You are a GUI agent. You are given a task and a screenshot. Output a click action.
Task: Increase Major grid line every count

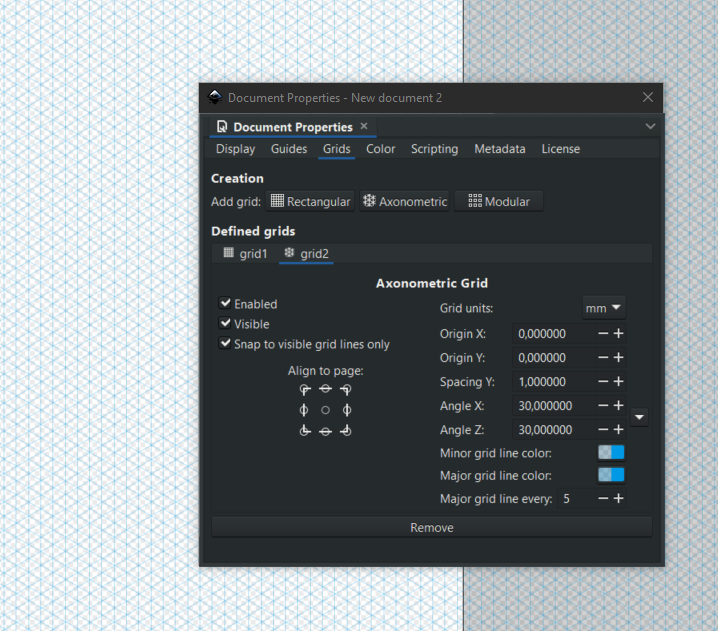click(619, 499)
